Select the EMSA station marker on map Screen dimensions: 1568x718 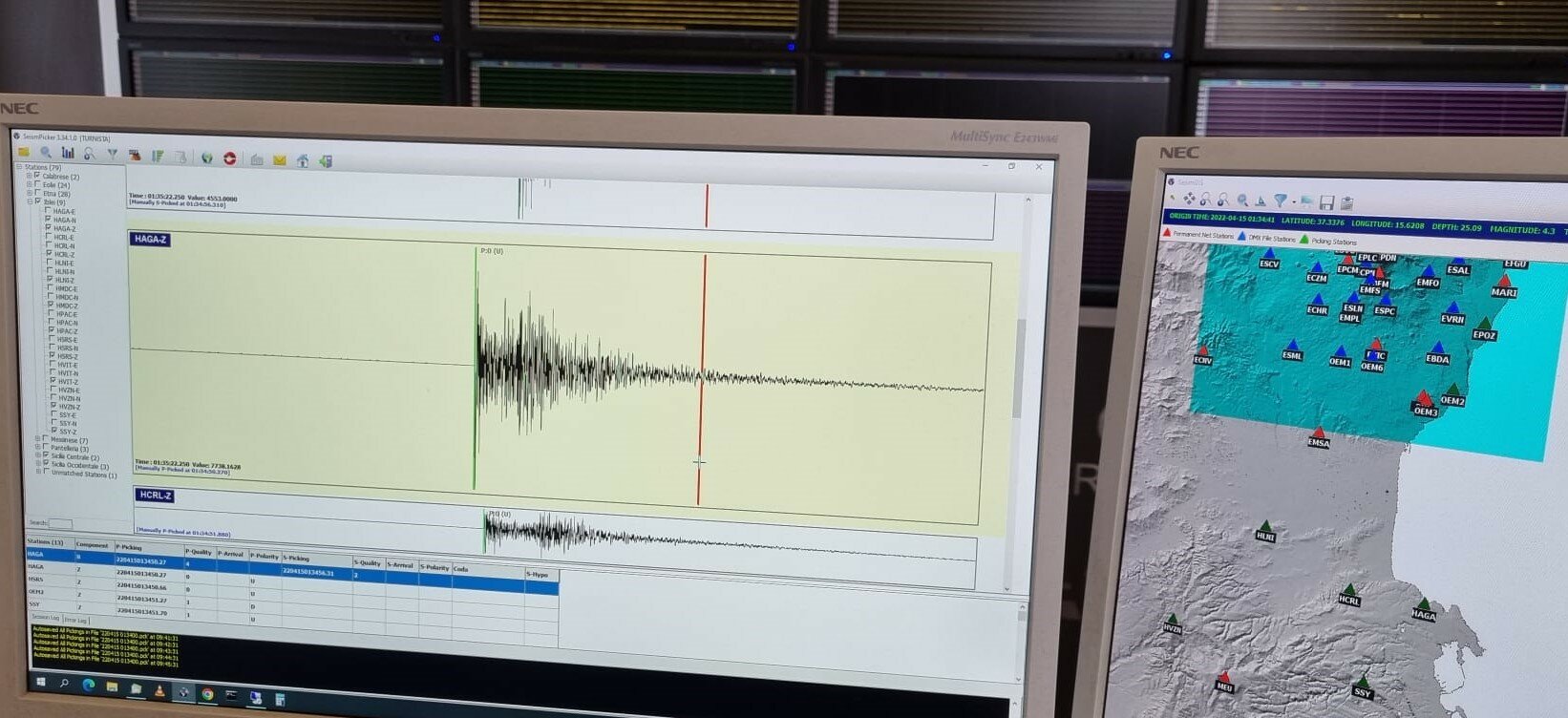pyautogui.click(x=1319, y=437)
